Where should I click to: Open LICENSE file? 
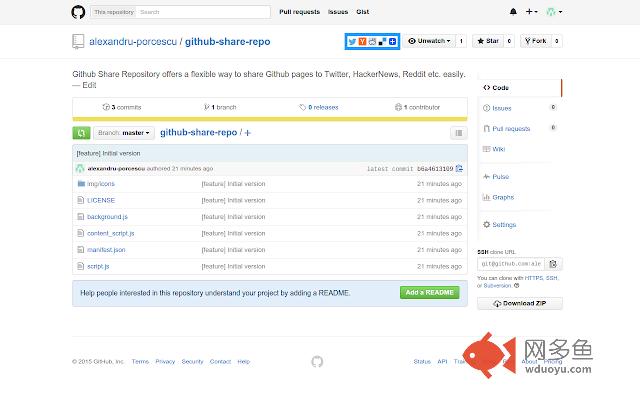pyautogui.click(x=101, y=200)
